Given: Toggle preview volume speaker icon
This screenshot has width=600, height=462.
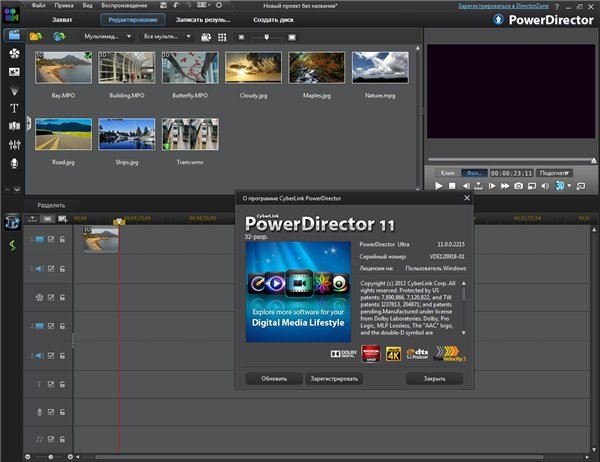Looking at the screenshot, I should point(545,186).
